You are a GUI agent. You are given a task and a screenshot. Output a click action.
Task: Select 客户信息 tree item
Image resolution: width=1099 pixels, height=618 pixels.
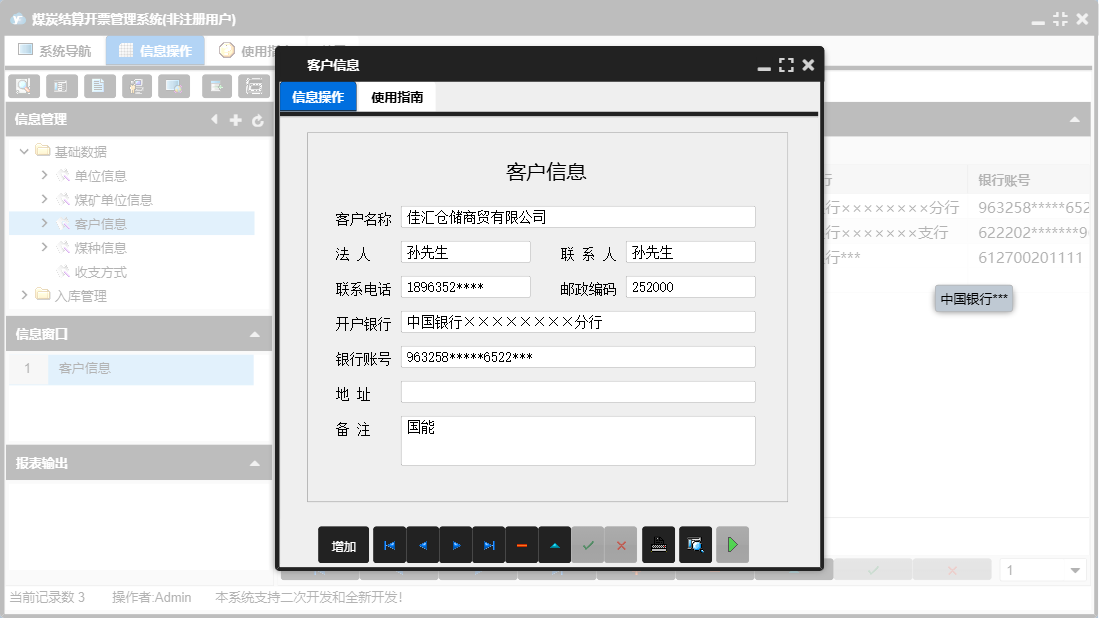[x=100, y=224]
